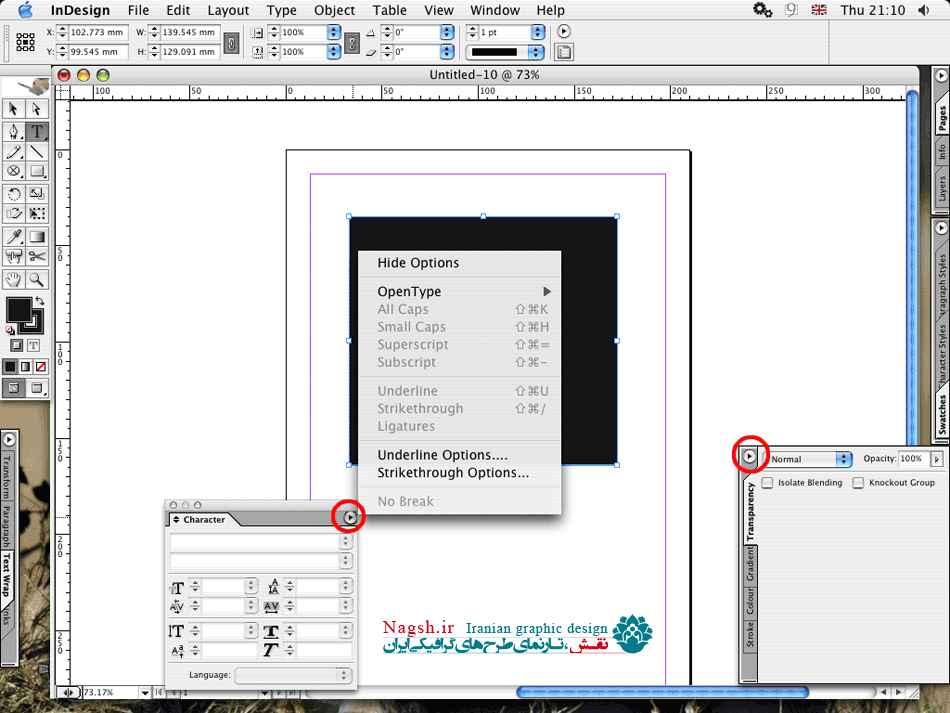This screenshot has height=713, width=950.
Task: Toggle constrain proportions for width and height
Action: click(231, 43)
